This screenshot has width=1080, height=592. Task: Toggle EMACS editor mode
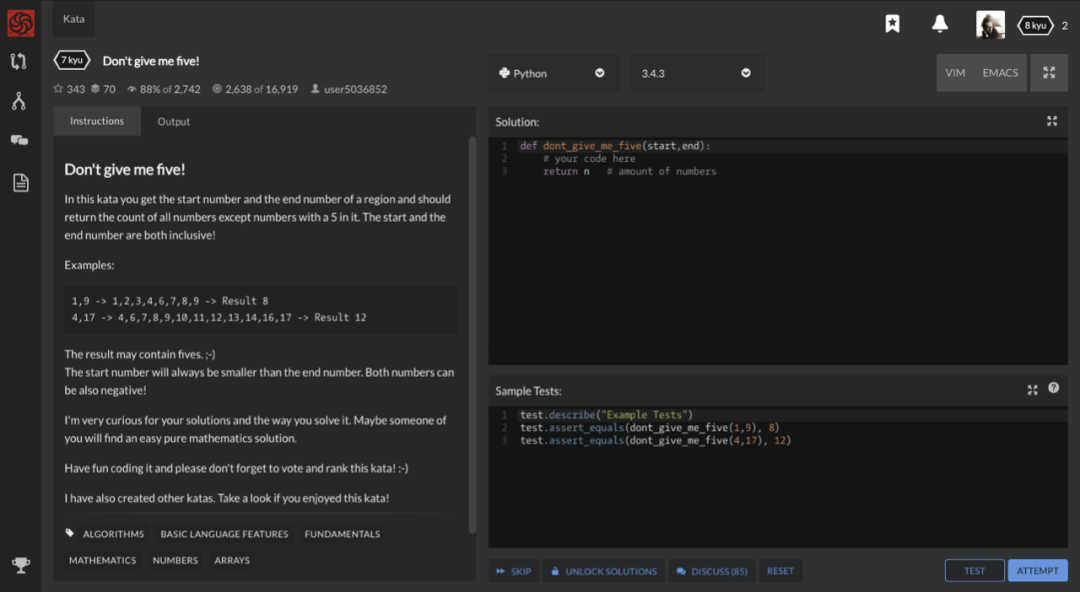[1000, 73]
